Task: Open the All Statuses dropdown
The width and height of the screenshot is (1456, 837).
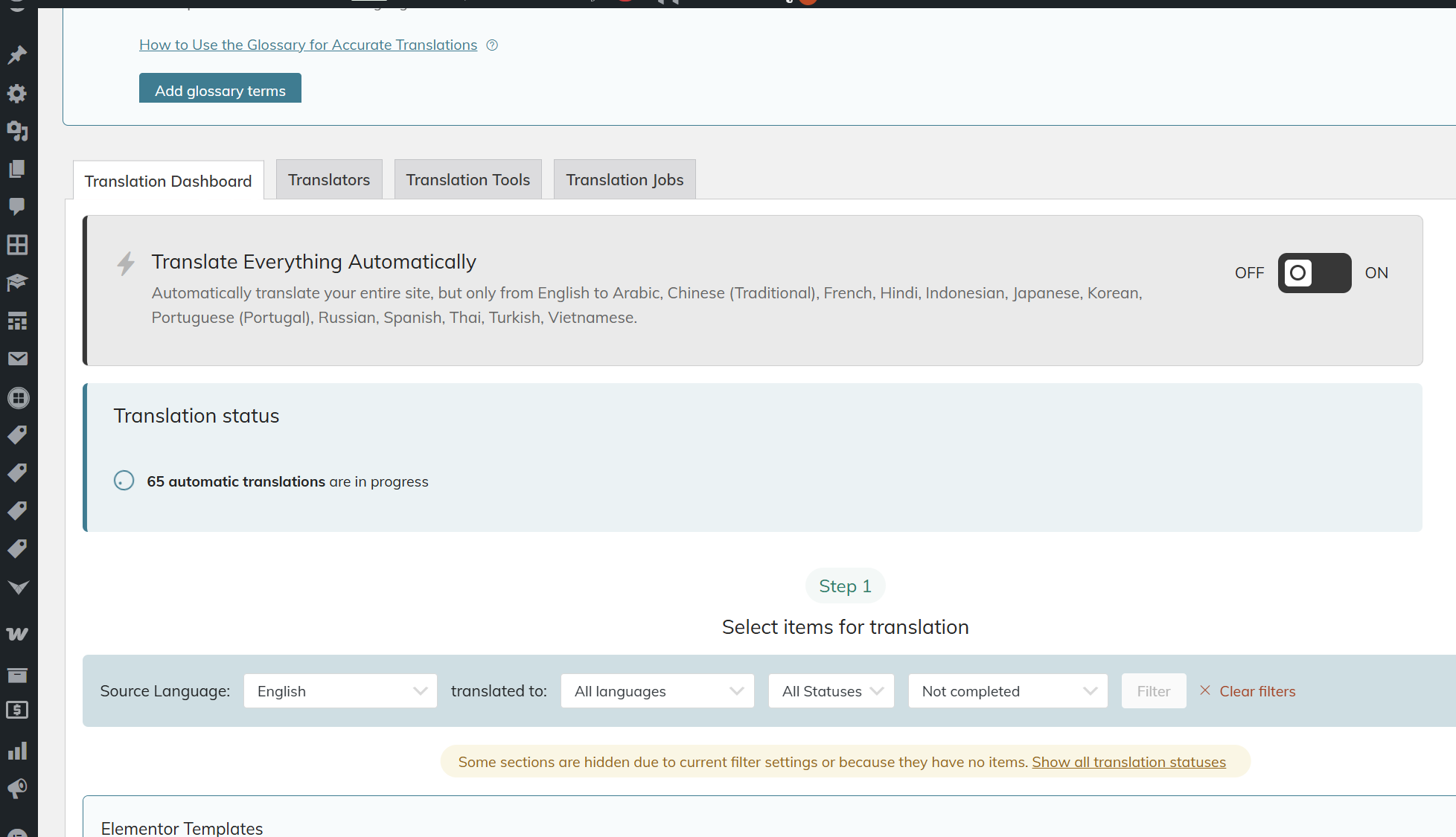Action: point(831,691)
